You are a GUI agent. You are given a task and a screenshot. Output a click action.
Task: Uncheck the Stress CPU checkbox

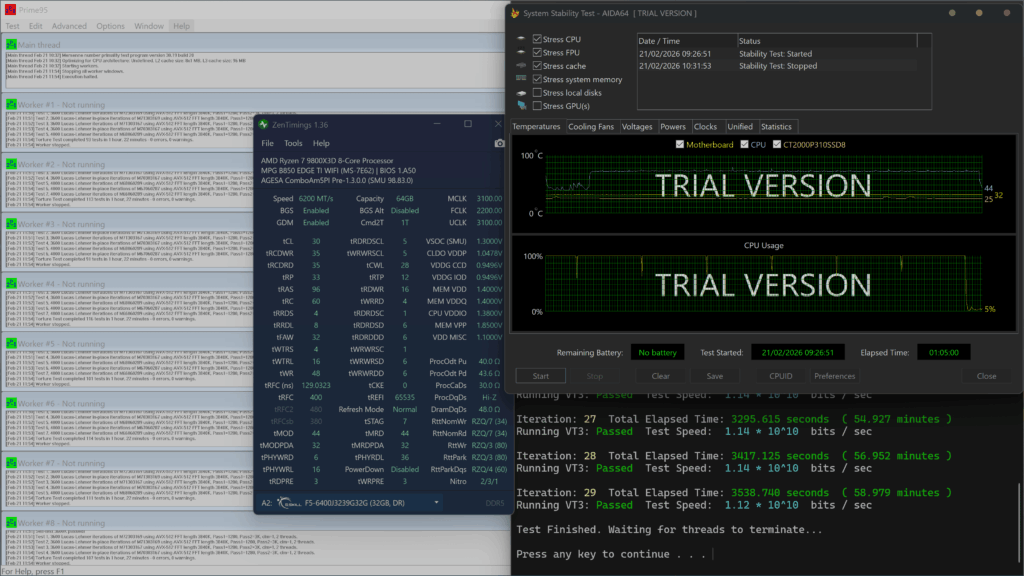tap(538, 40)
